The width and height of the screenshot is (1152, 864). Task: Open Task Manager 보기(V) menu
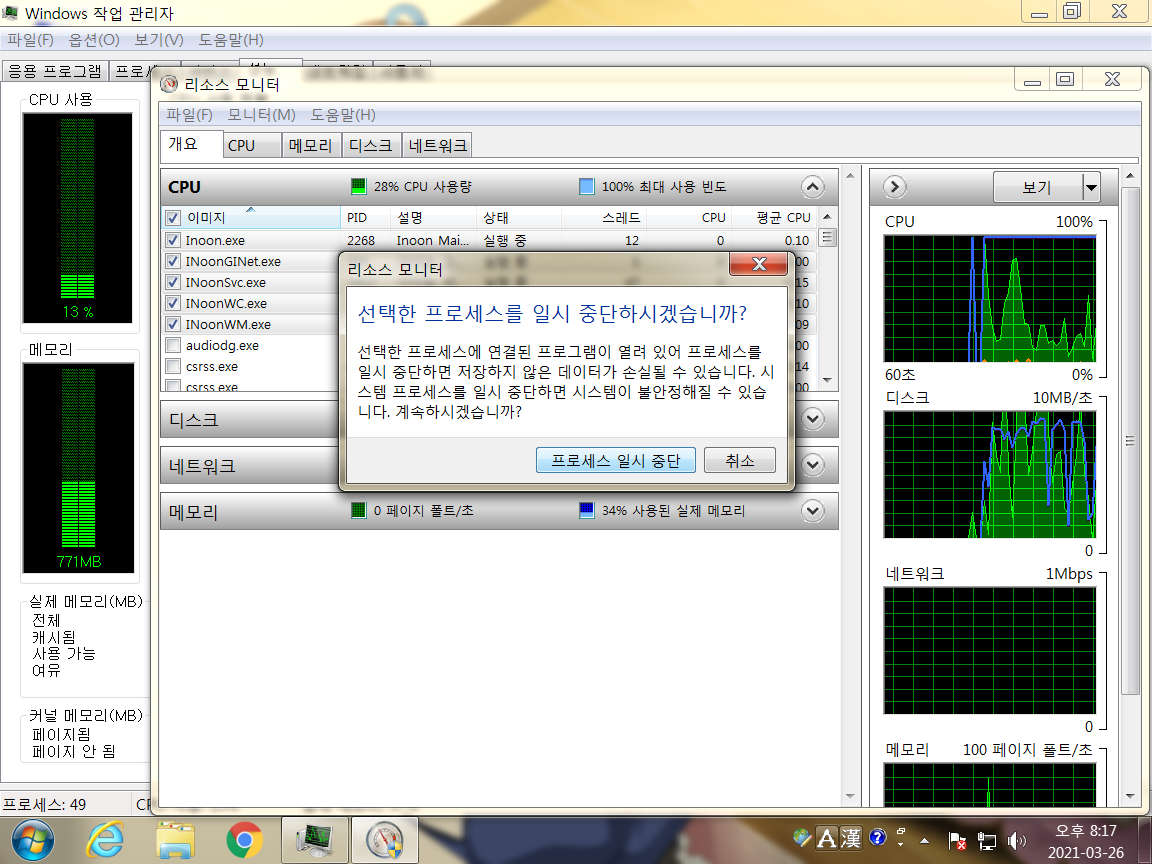[159, 40]
